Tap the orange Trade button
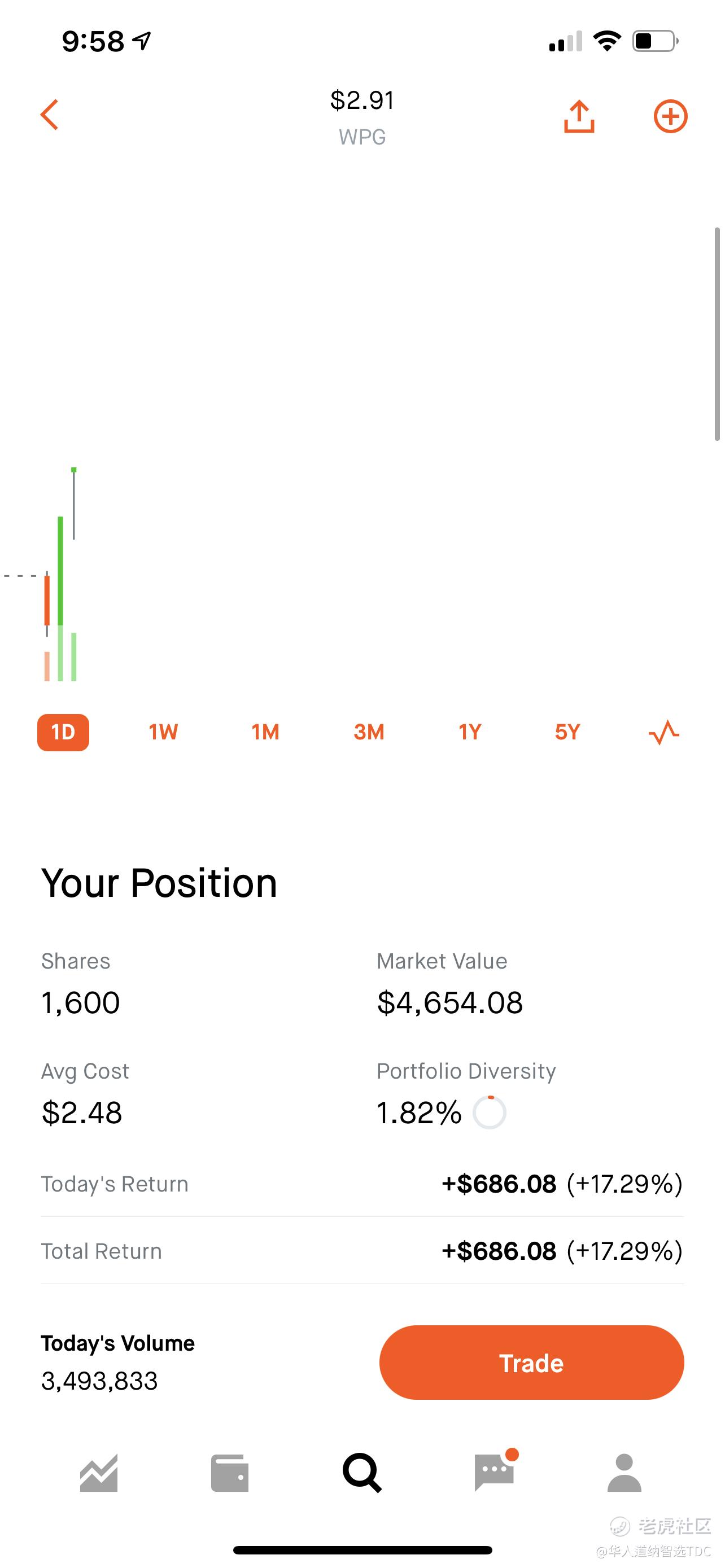 (x=531, y=1363)
